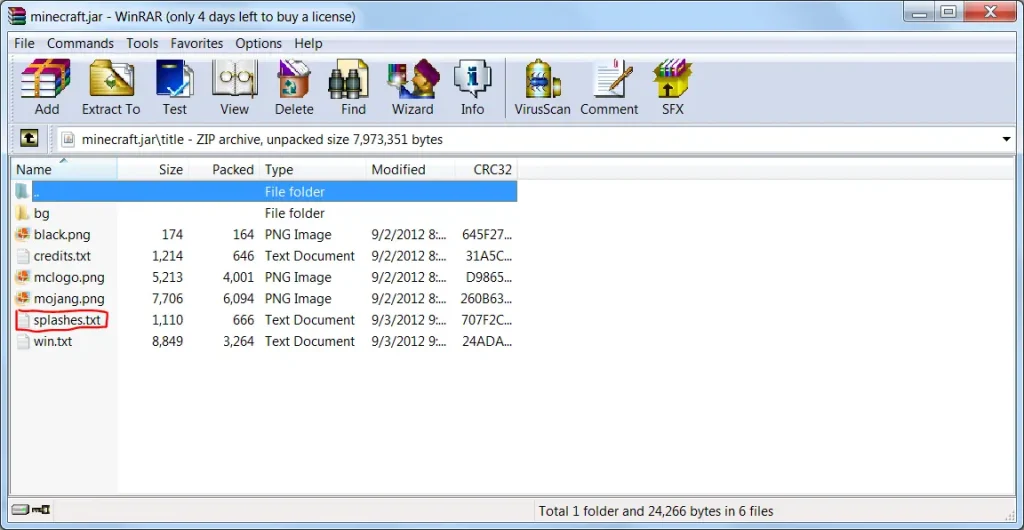The width and height of the screenshot is (1024, 530).
Task: Select the credits.txt file name
Action: click(x=64, y=256)
